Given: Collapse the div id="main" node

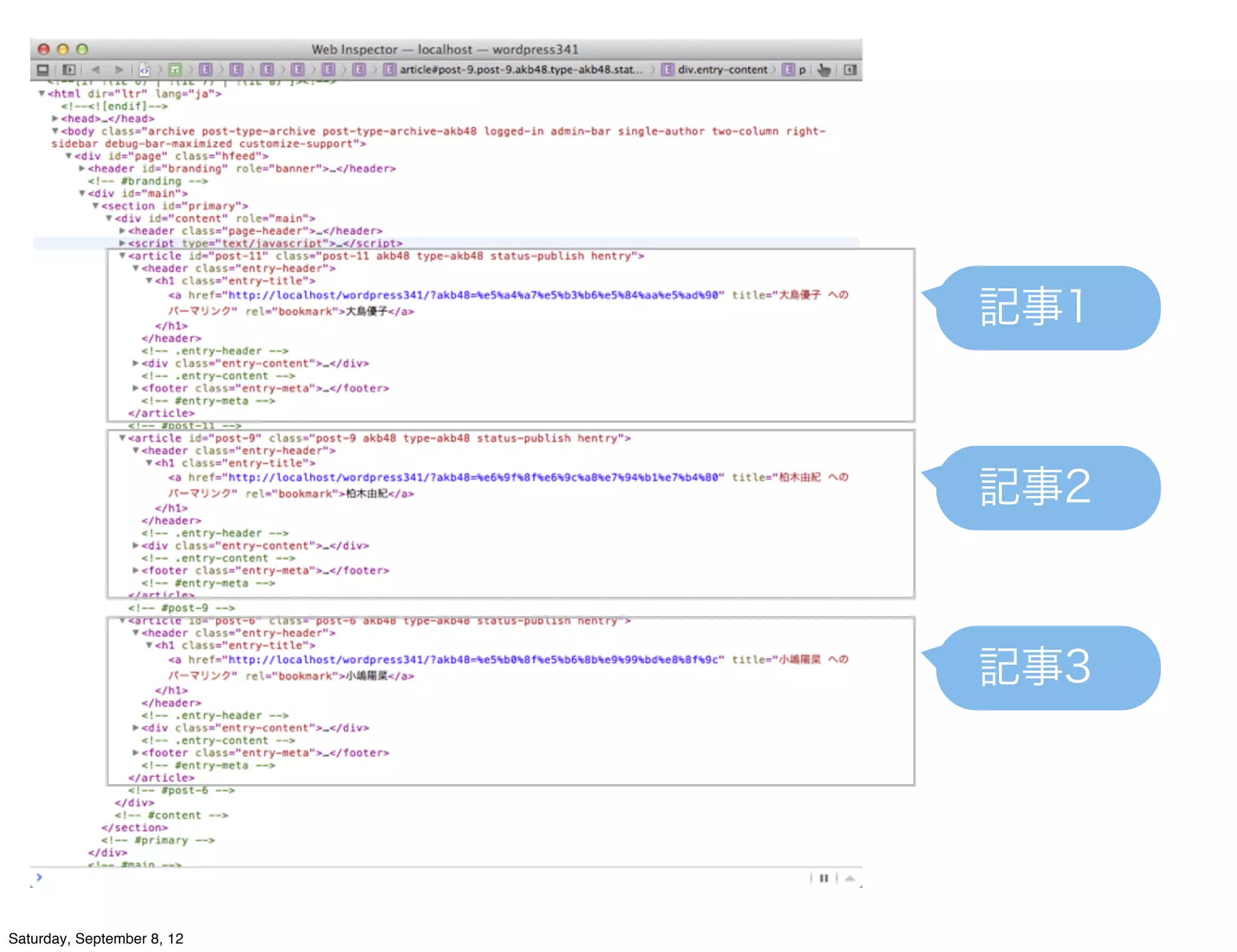Looking at the screenshot, I should click(x=82, y=193).
